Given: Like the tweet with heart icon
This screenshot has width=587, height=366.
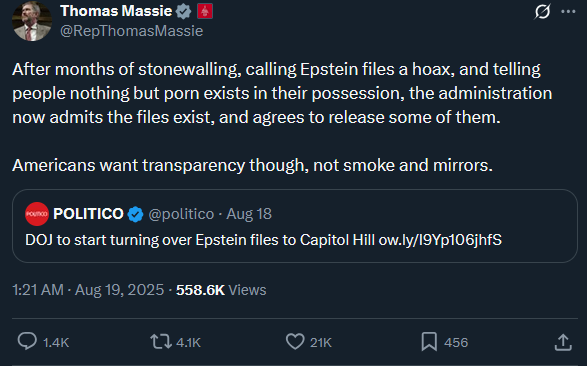Looking at the screenshot, I should (x=295, y=342).
